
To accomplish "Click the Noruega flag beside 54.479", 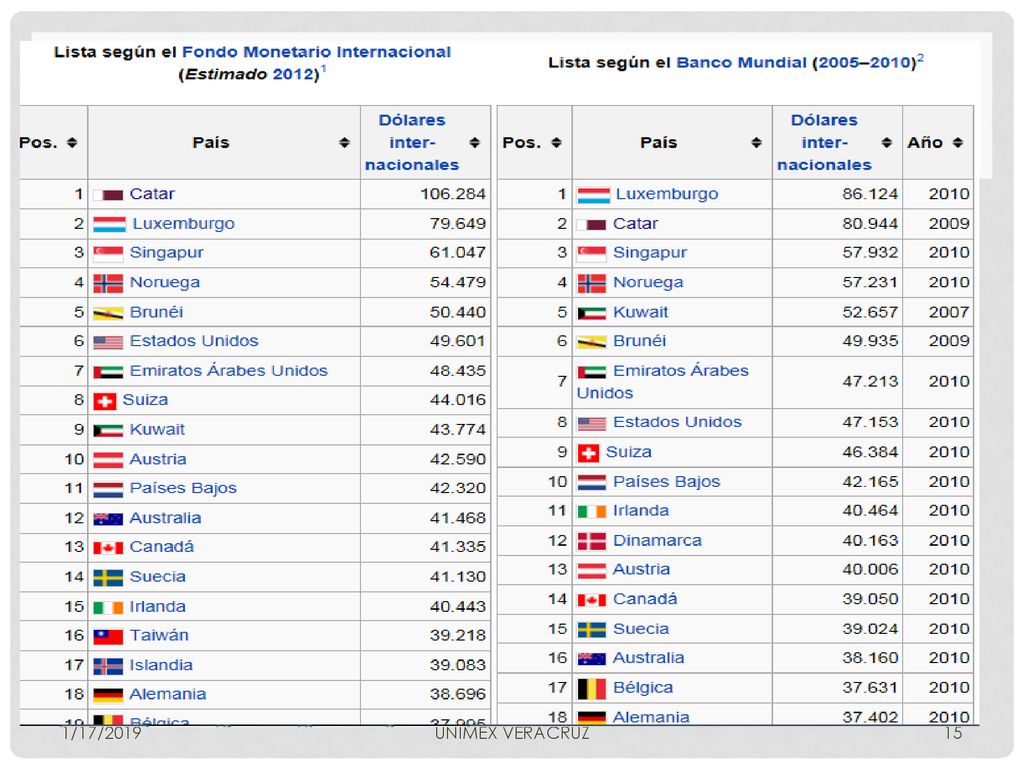I will coord(108,283).
